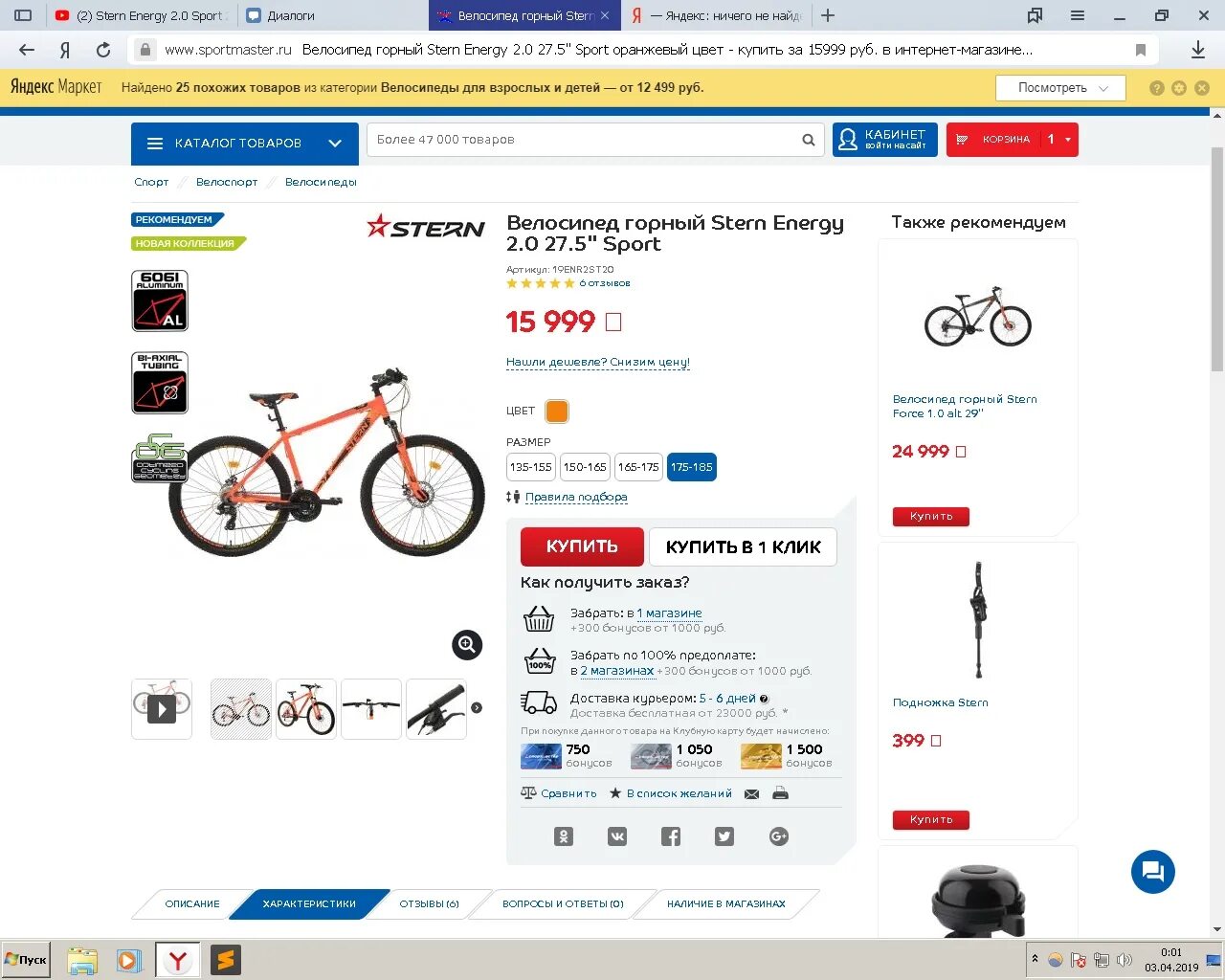
Task: Open the chat bubble support widget
Action: pos(1153,872)
